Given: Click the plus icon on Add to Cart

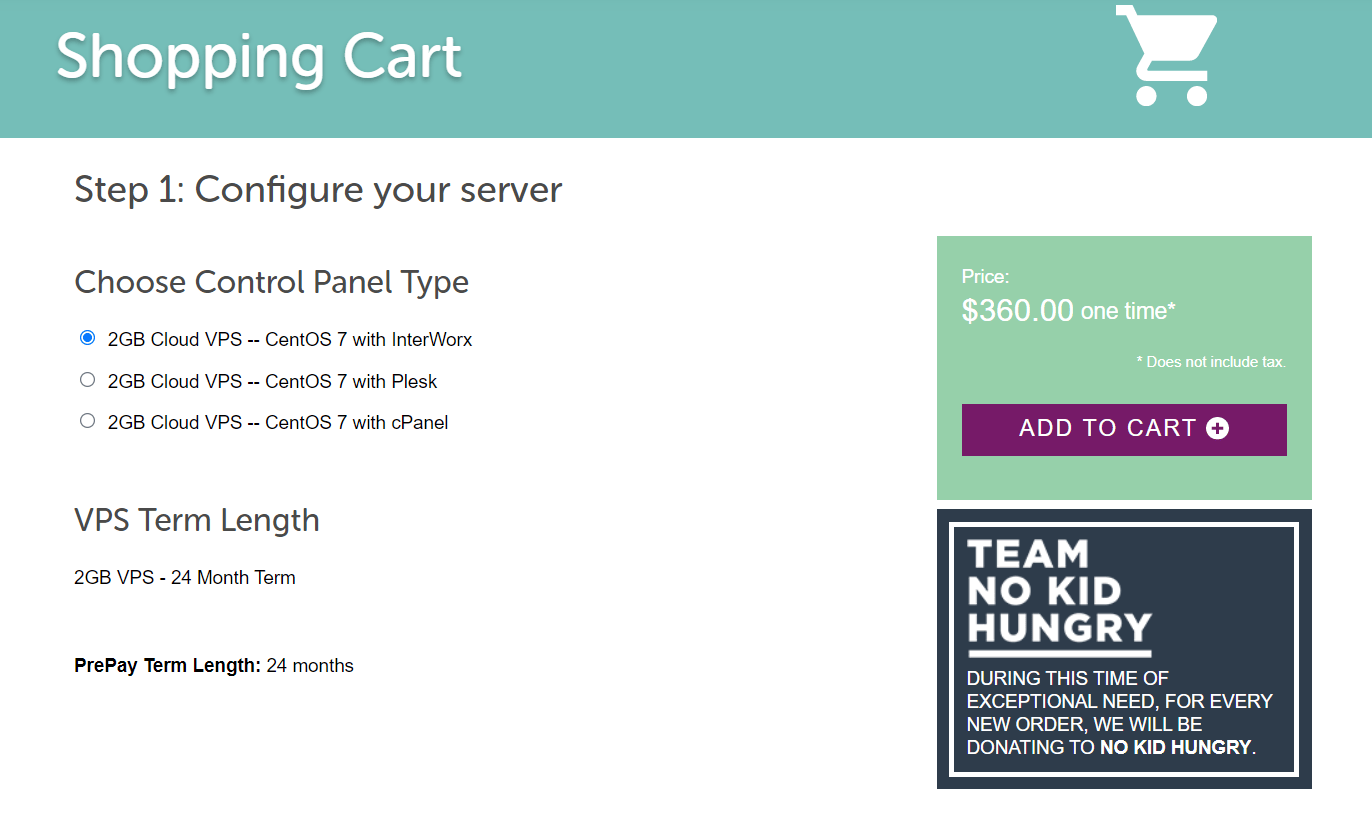Looking at the screenshot, I should 1217,429.
